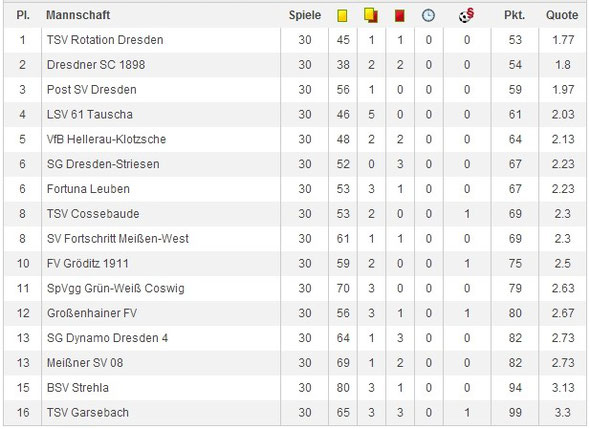Select SG Dynamo Dresden 4 row
Screen dimensions: 590x429
click(295, 338)
